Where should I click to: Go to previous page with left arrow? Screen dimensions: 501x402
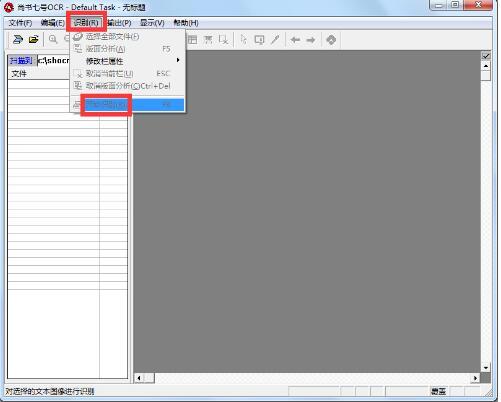coord(295,40)
